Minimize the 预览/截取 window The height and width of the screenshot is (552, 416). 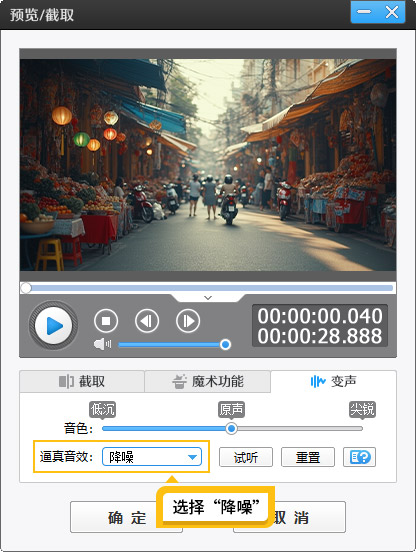click(364, 12)
